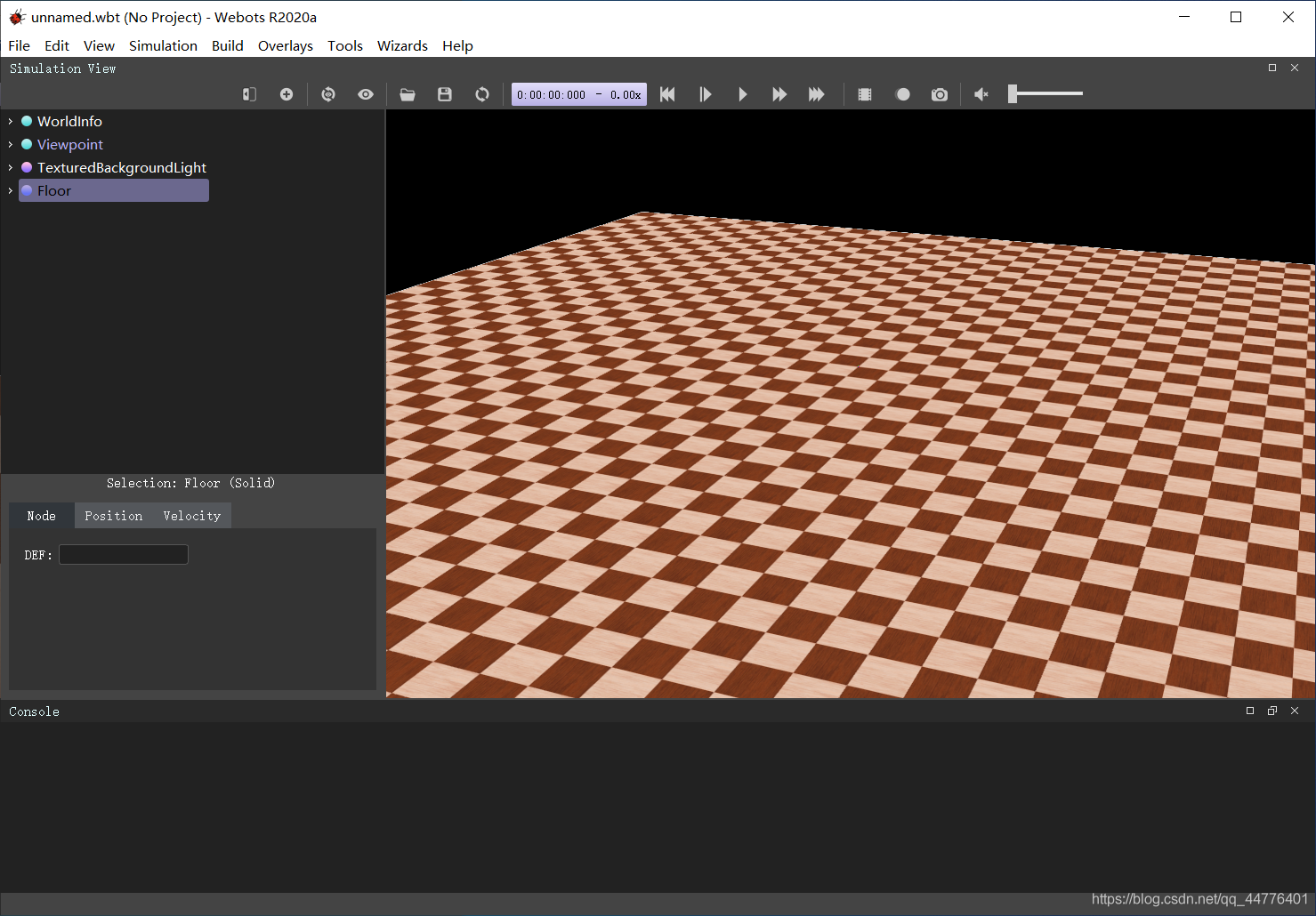The width and height of the screenshot is (1316, 916).
Task: Reset simulation with rewind icon
Action: point(667,94)
